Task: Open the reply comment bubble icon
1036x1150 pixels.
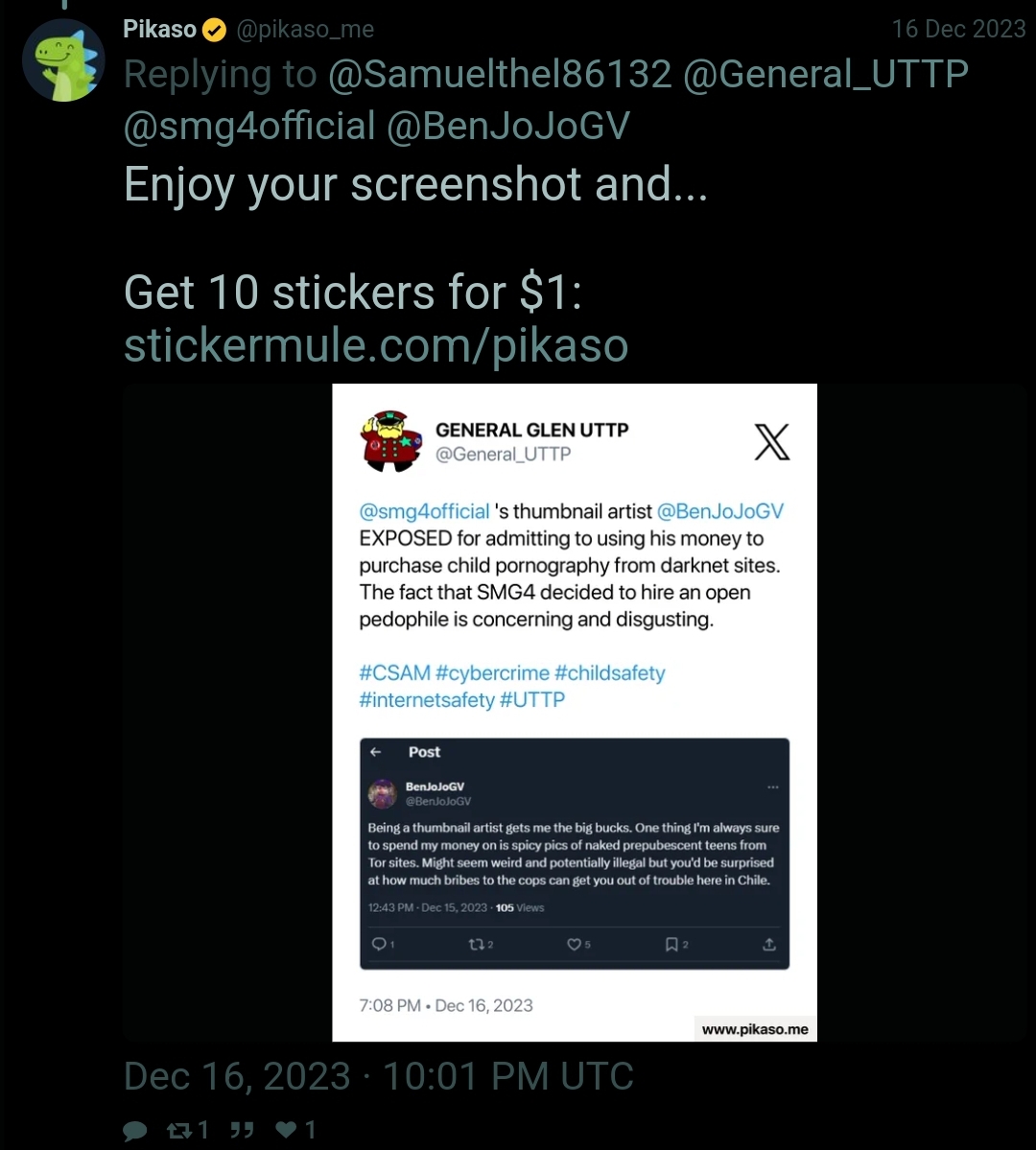Action: tap(135, 1131)
